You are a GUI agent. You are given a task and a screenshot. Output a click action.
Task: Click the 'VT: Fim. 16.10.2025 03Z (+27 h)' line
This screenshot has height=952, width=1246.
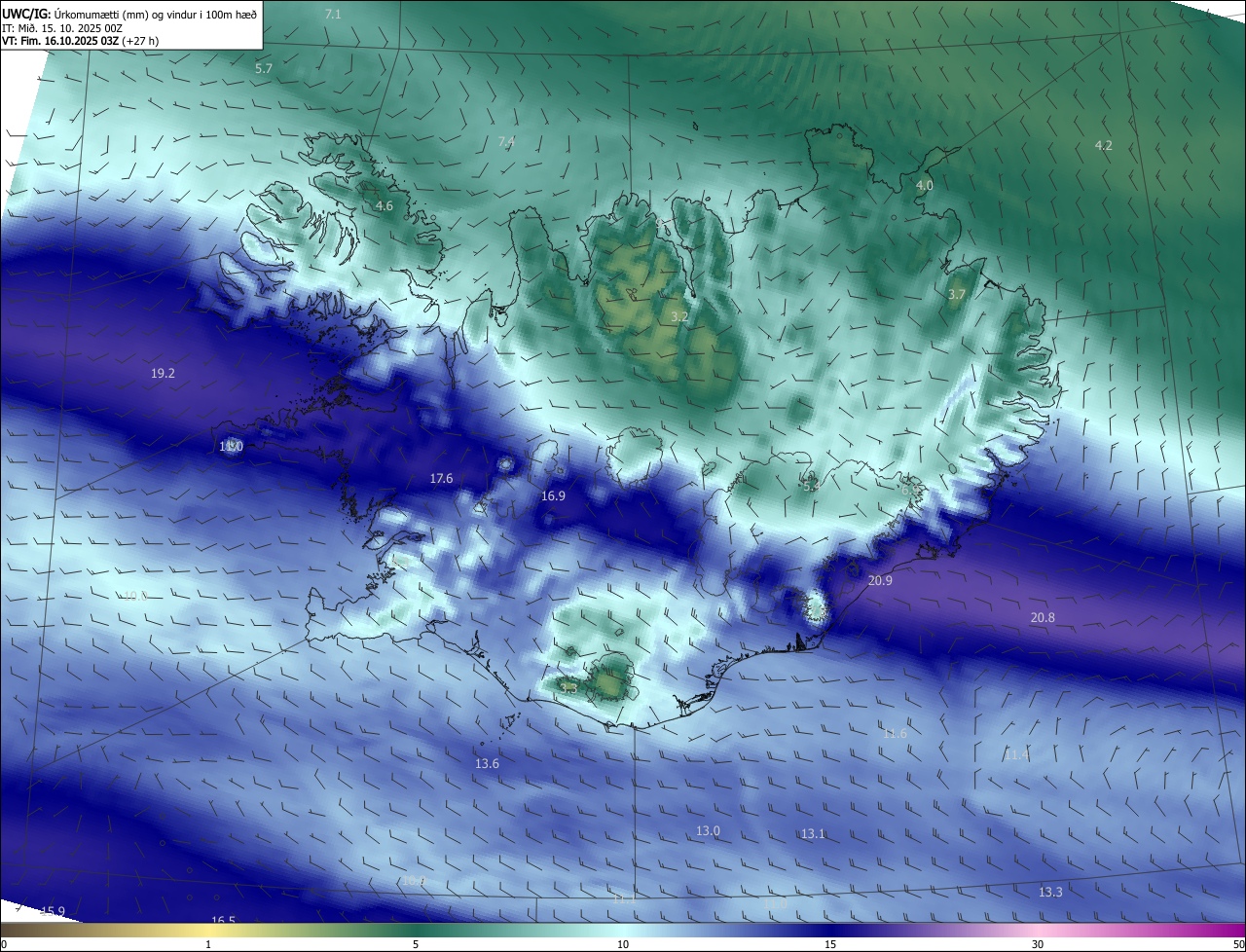(x=81, y=41)
